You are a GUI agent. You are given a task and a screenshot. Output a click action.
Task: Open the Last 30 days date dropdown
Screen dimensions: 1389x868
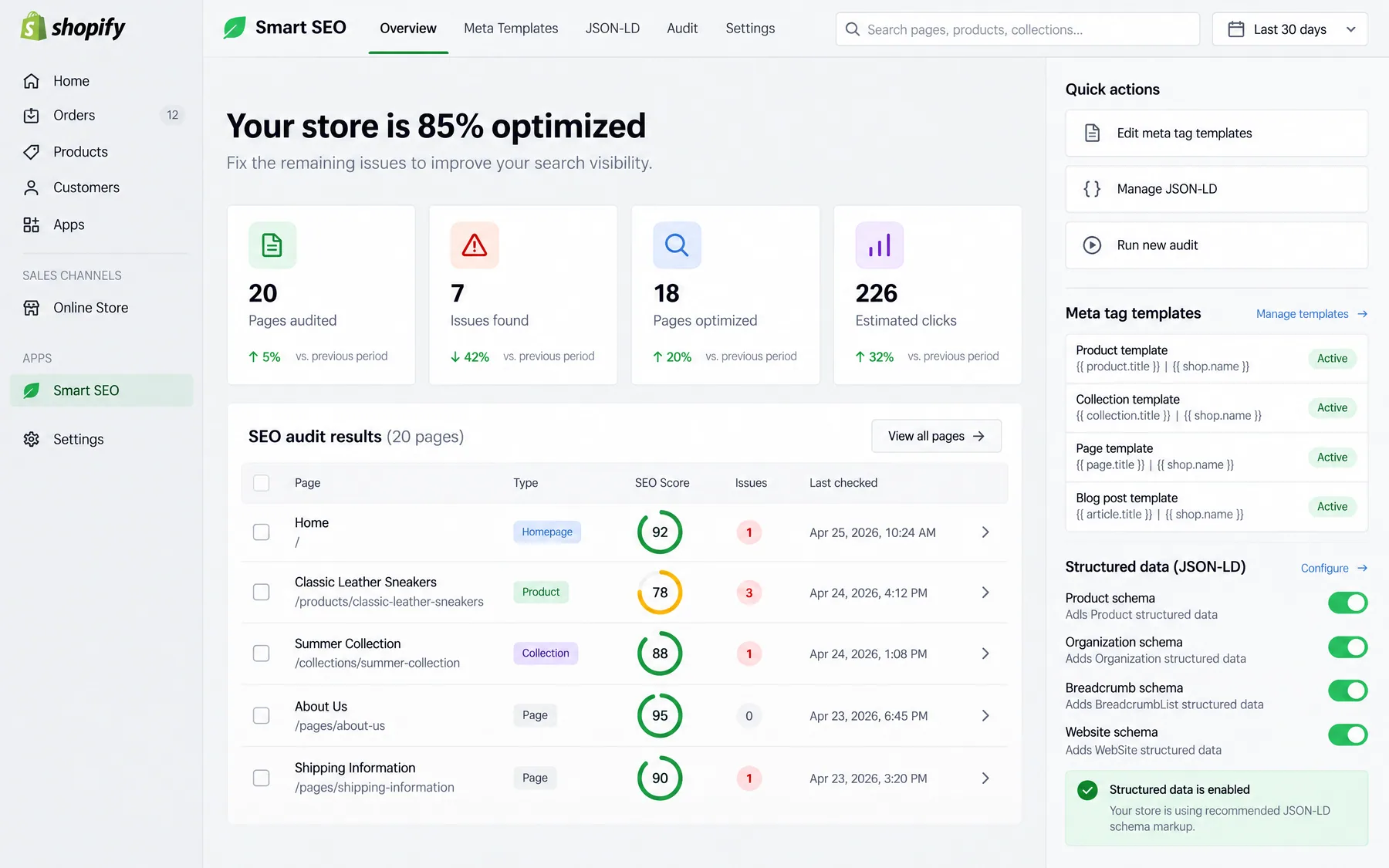(1289, 29)
